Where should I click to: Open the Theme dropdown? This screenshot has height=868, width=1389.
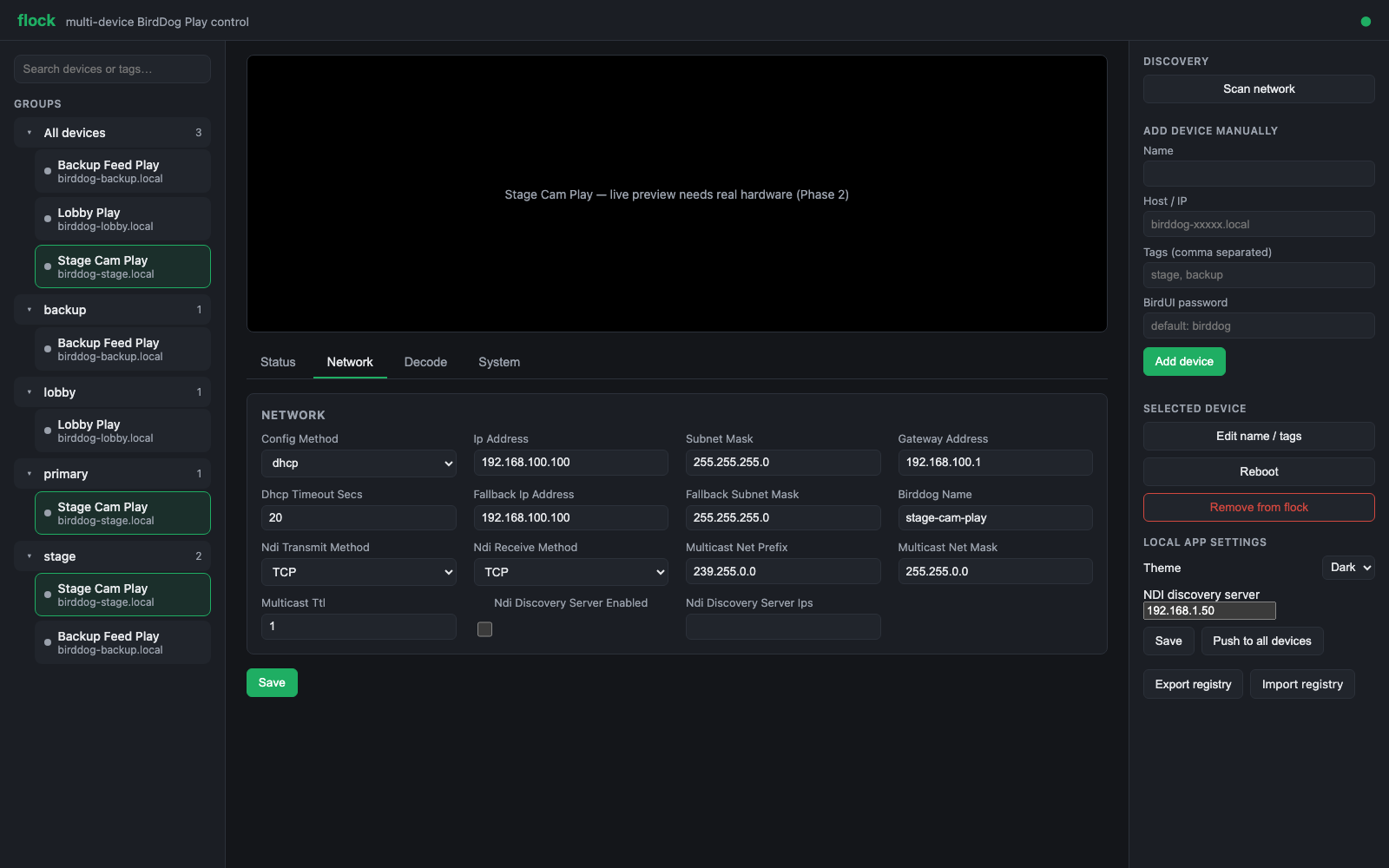pos(1348,568)
